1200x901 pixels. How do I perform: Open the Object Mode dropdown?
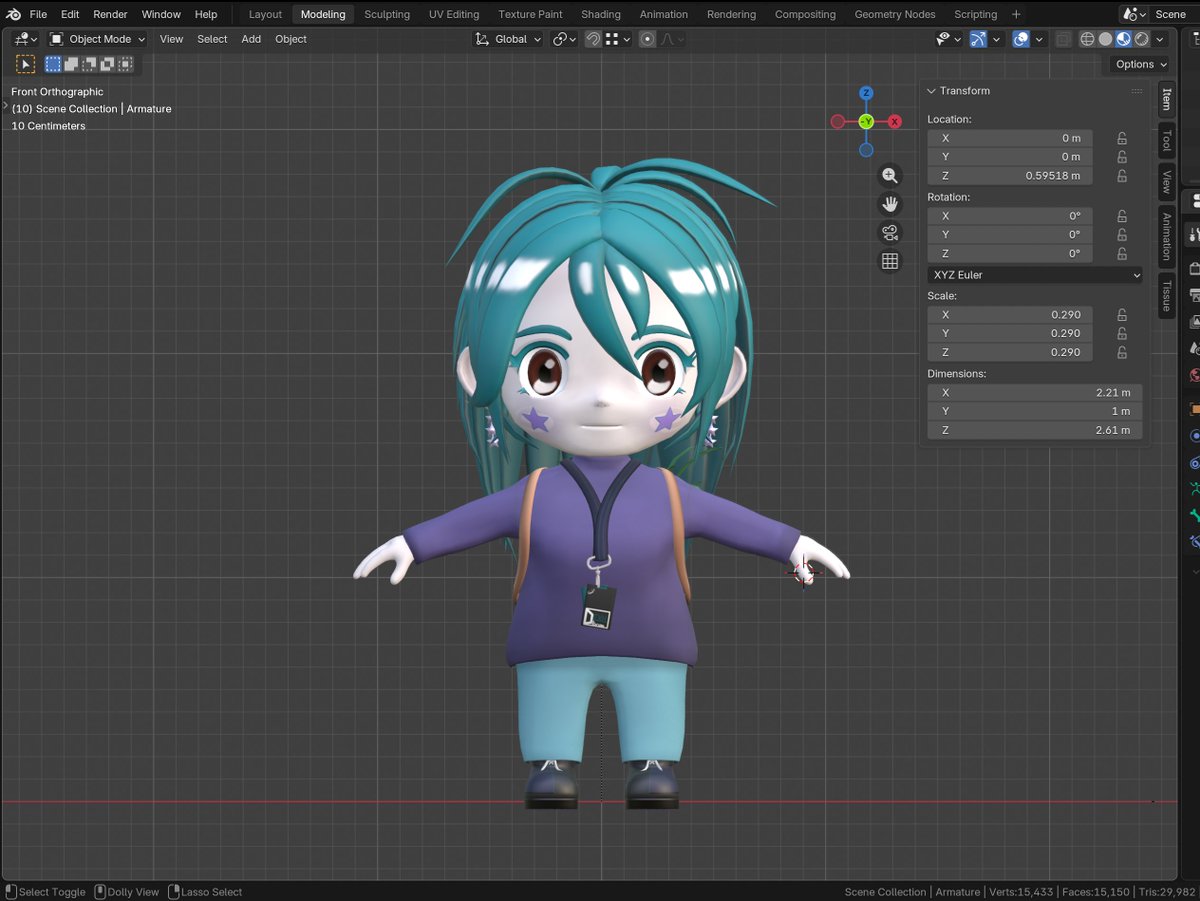point(98,39)
